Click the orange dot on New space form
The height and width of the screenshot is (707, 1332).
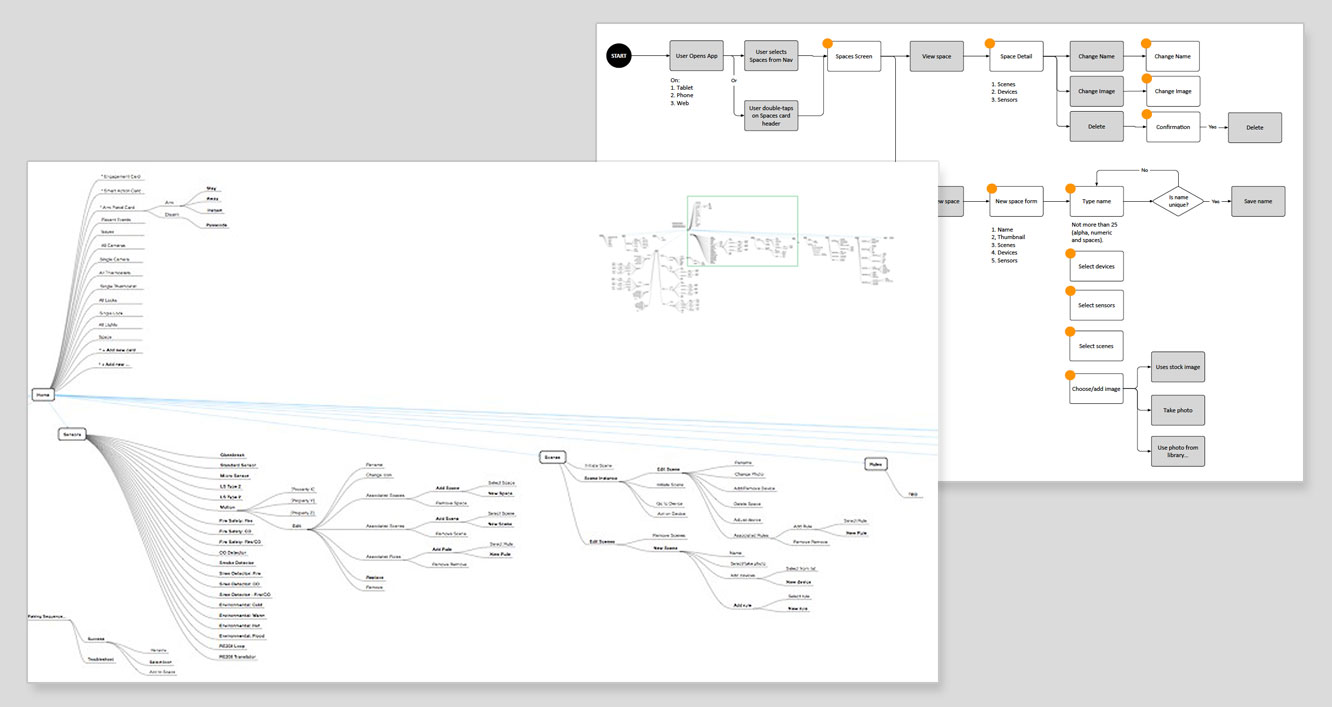click(x=990, y=188)
